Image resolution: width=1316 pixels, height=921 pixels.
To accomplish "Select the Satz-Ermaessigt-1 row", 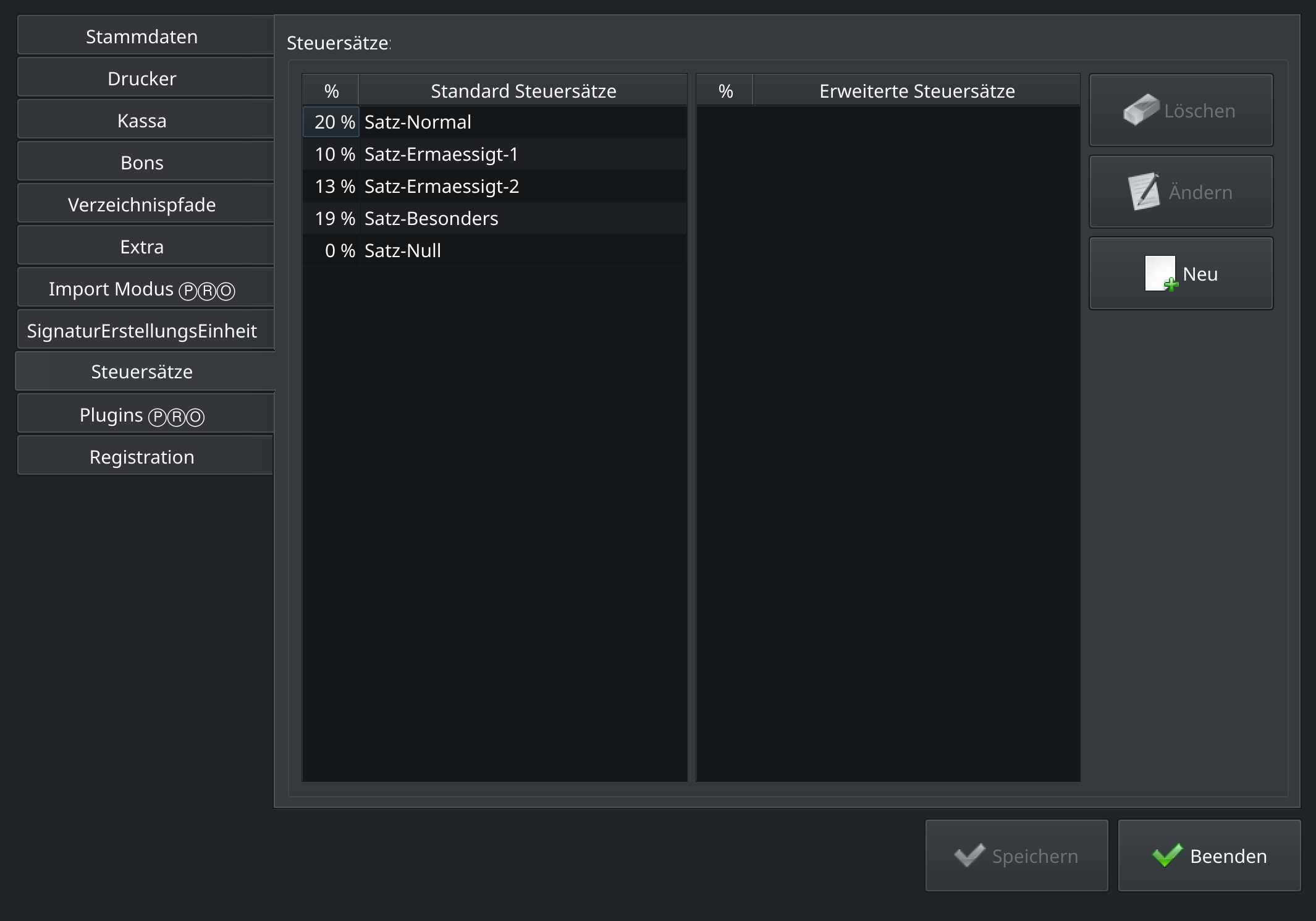I will tap(494, 154).
